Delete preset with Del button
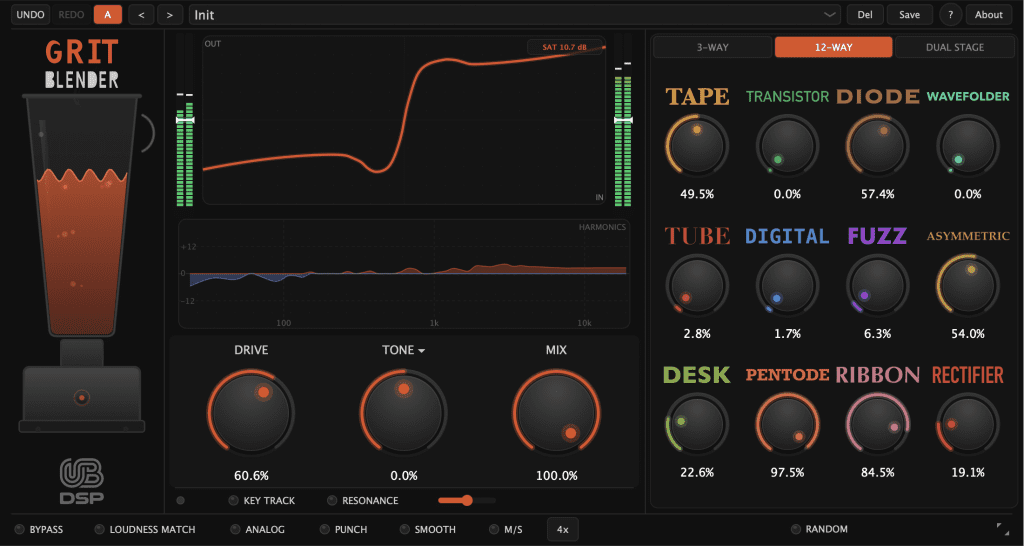 (x=865, y=14)
